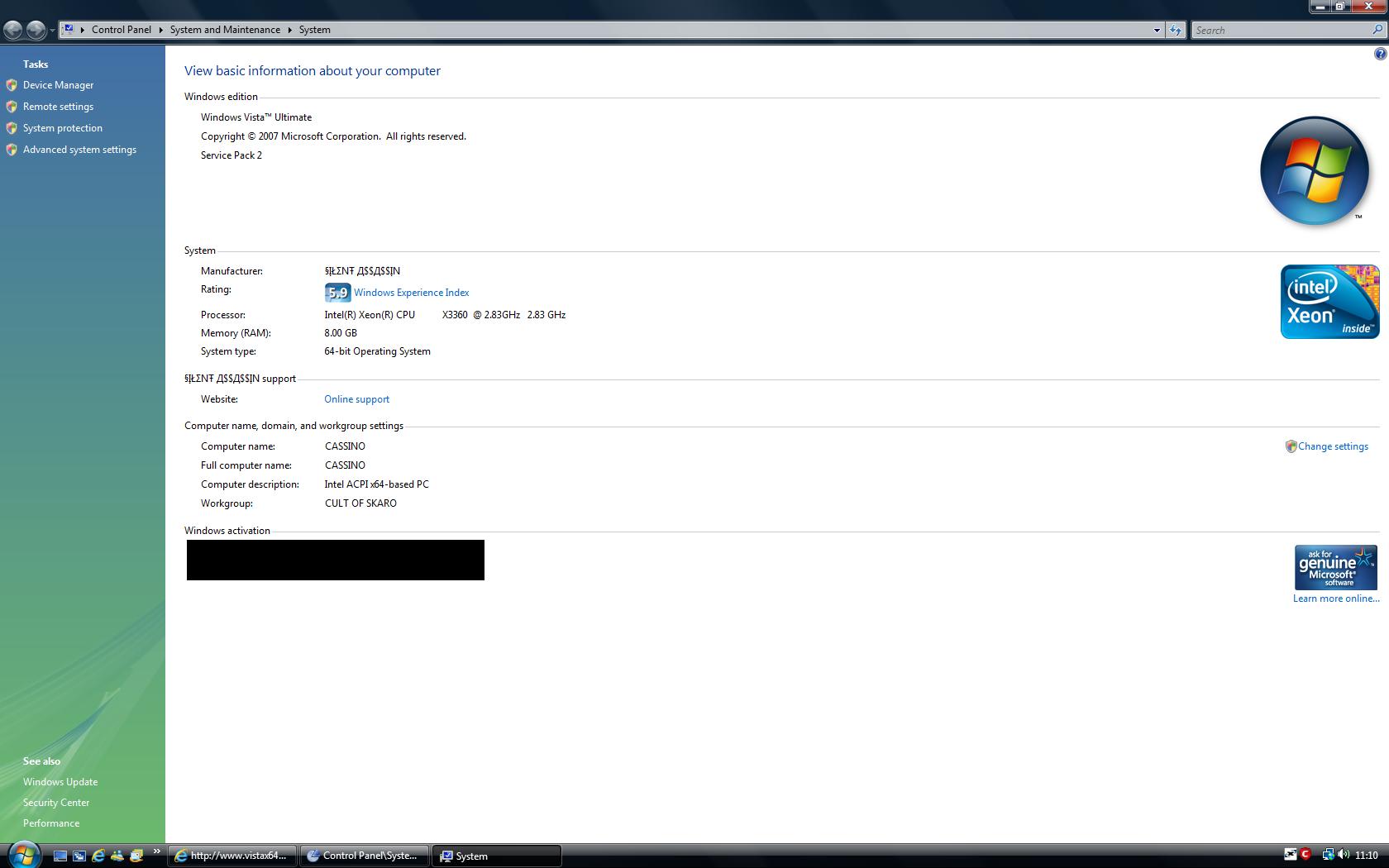
Task: Click the red Comodo shield tray icon
Action: point(1306,855)
